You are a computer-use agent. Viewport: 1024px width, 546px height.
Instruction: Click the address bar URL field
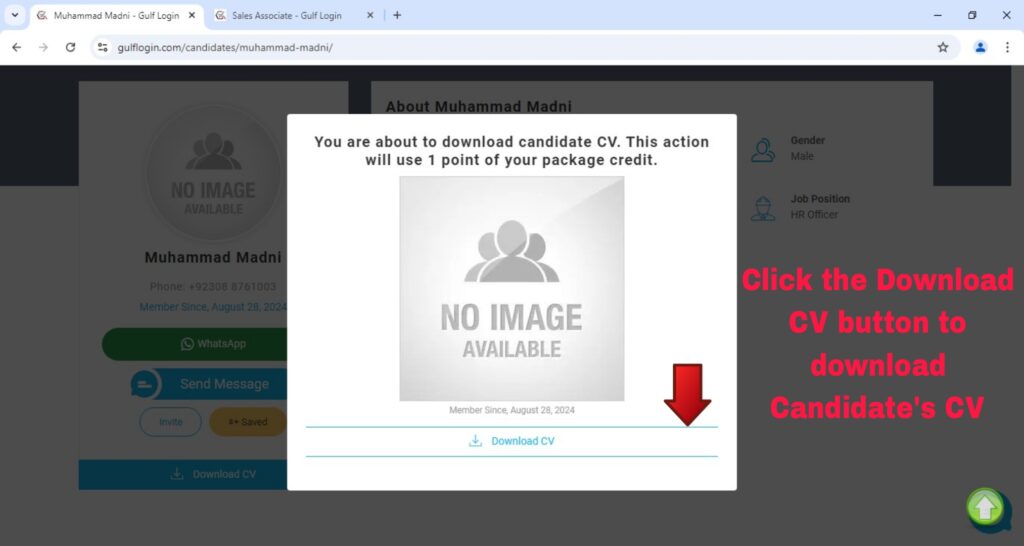point(500,47)
